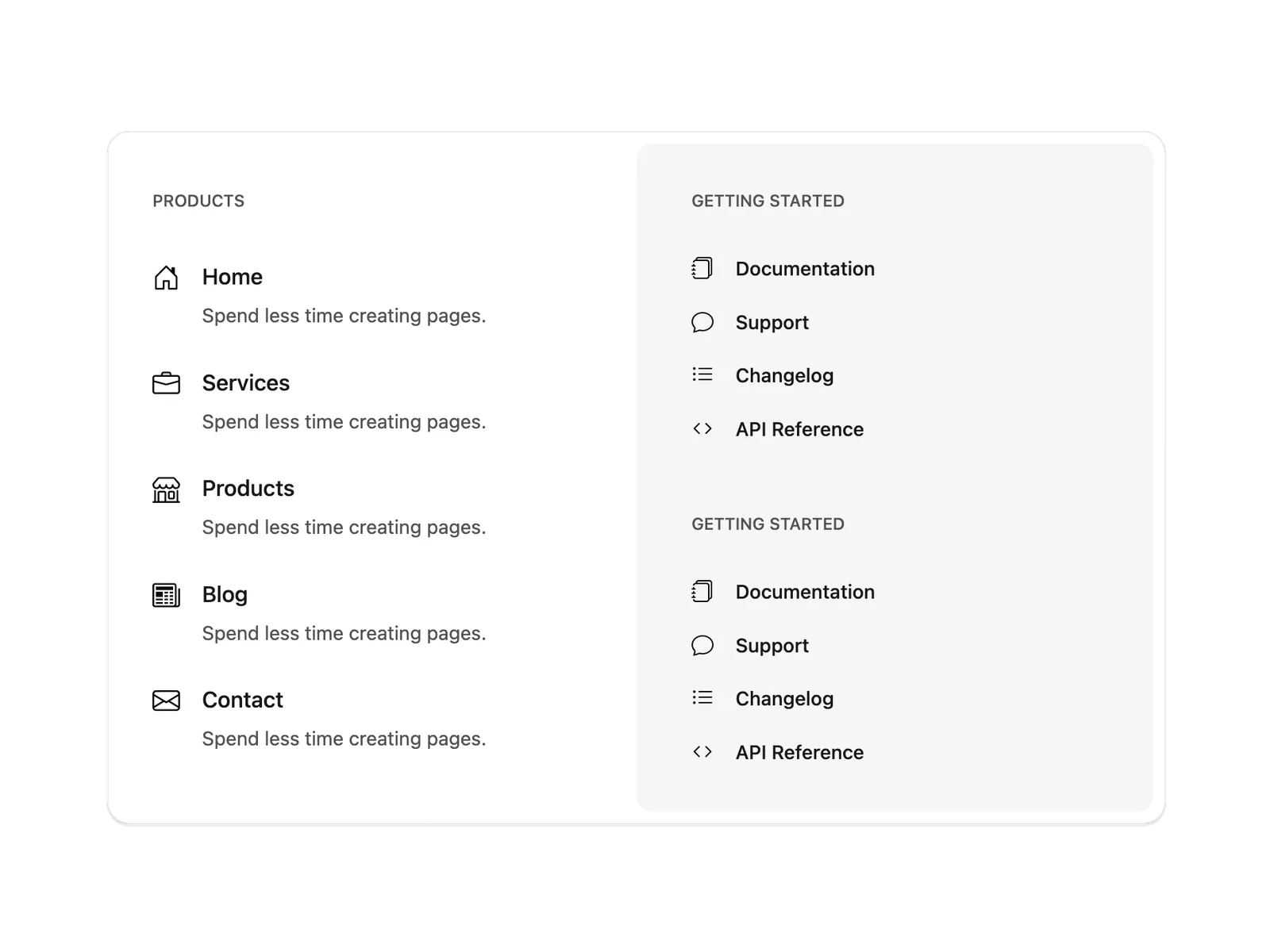1270x952 pixels.
Task: Open the second API Reference link
Action: pyautogui.click(x=799, y=752)
